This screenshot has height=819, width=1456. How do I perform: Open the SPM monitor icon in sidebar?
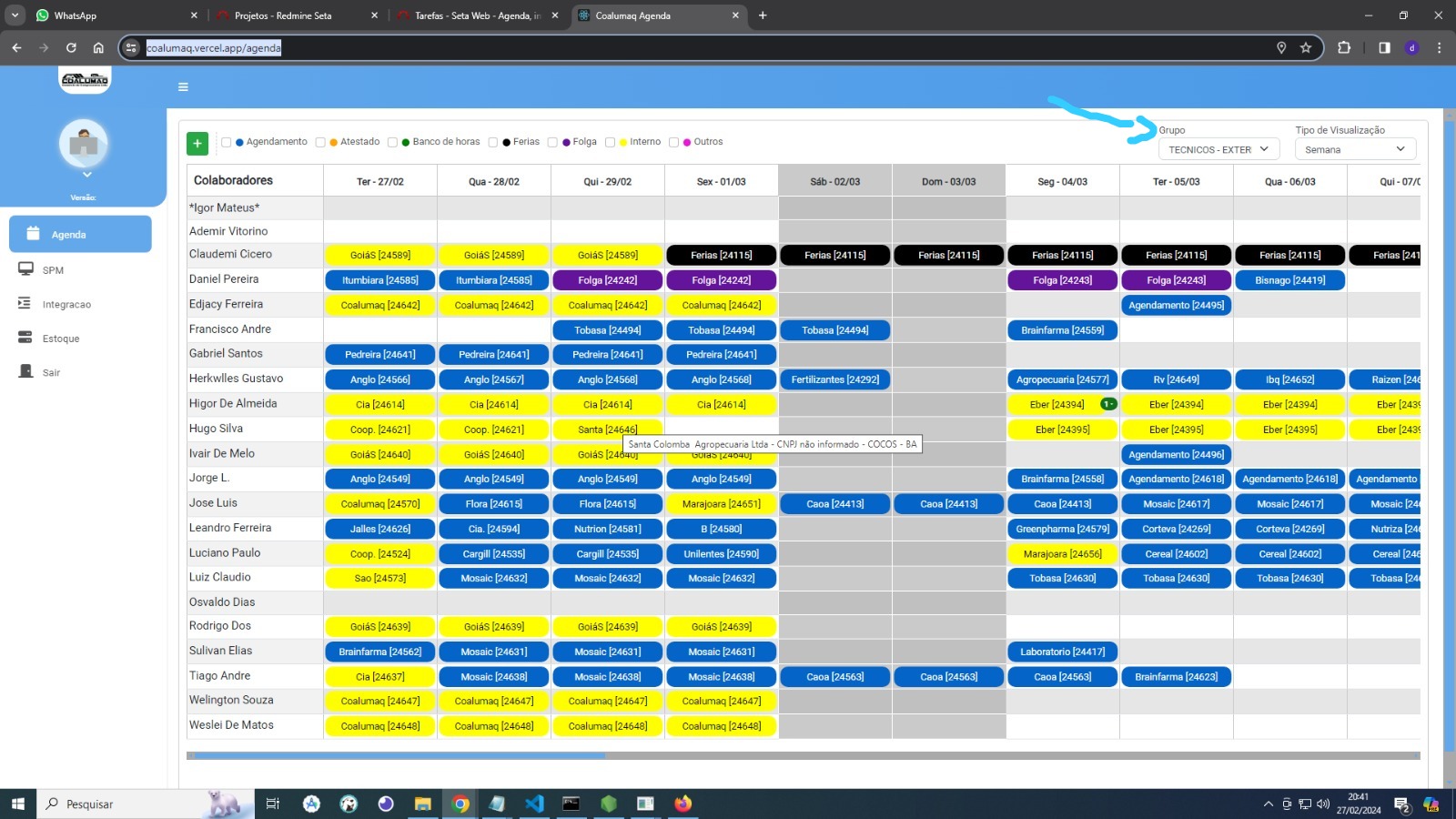click(25, 269)
